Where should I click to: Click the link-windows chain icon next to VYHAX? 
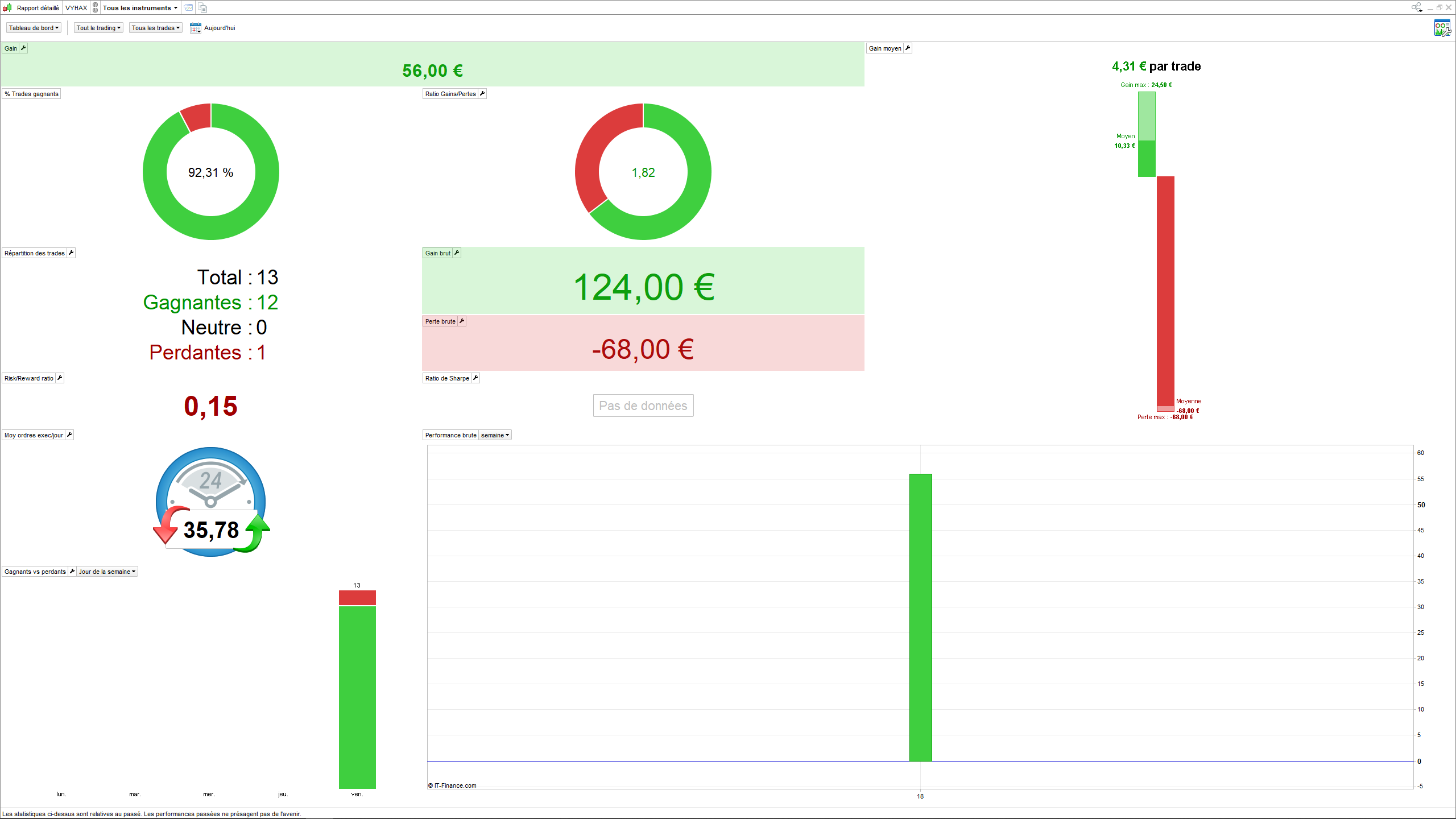96,8
